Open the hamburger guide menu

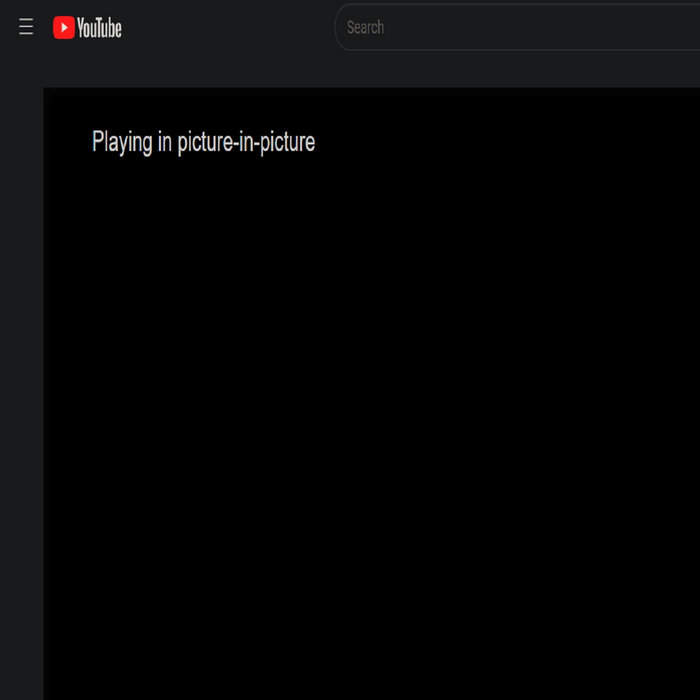26,28
